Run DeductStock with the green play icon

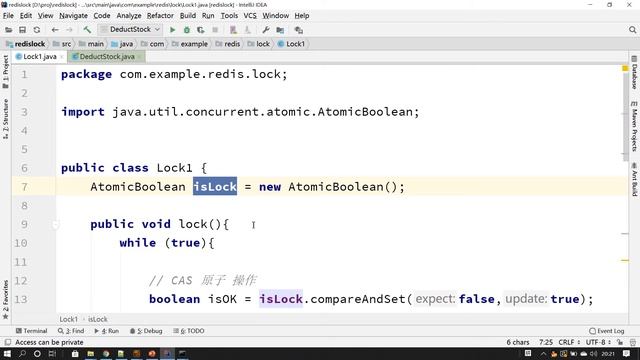click(172, 30)
